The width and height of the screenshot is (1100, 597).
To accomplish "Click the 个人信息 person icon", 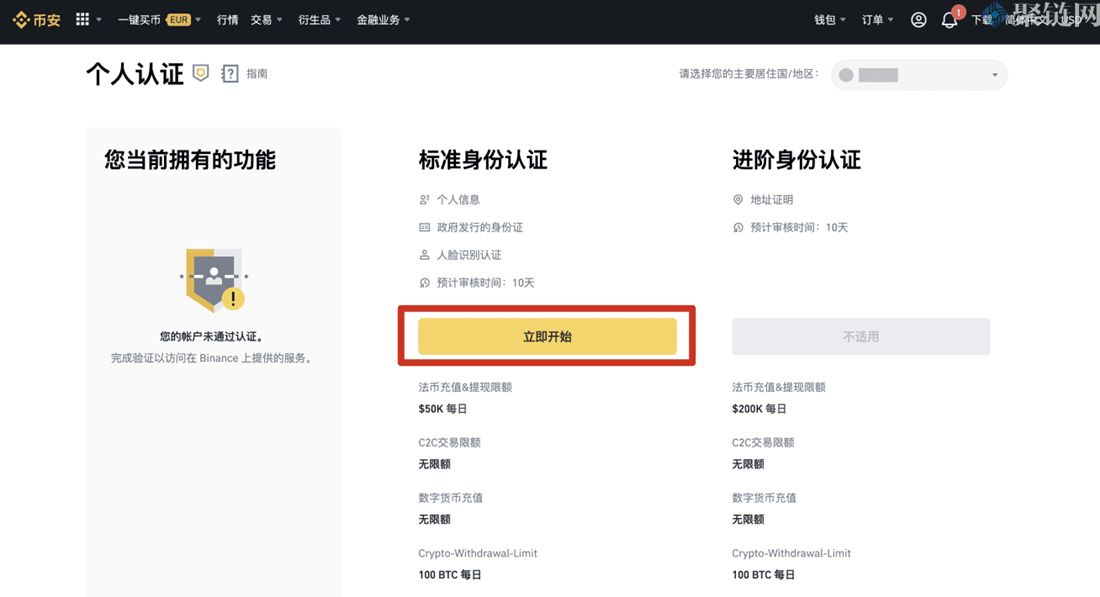I will 424,199.
